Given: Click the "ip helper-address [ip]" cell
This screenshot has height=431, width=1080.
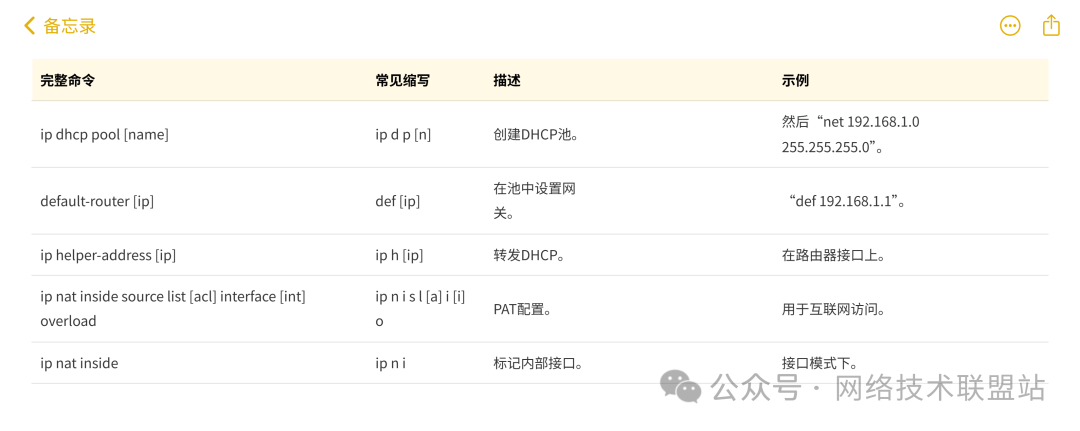Looking at the screenshot, I should pos(108,255).
